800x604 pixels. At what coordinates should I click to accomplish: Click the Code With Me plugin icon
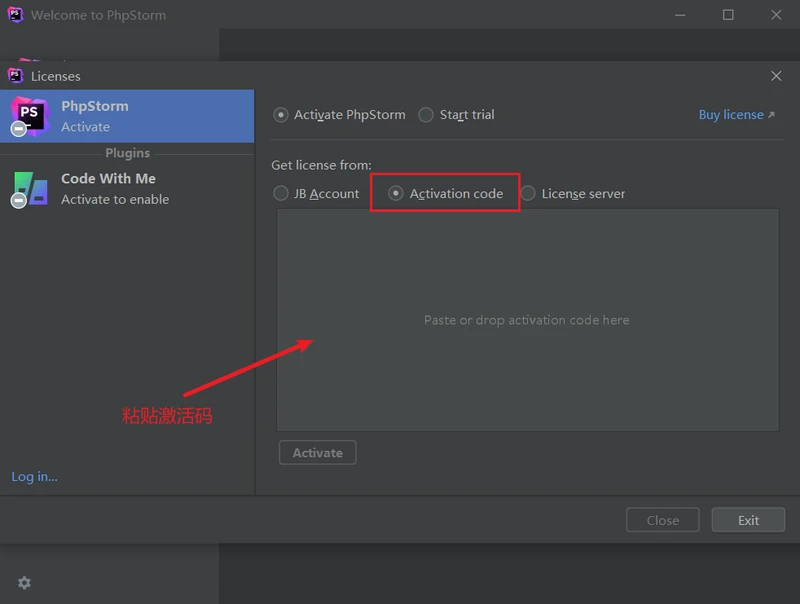29,188
